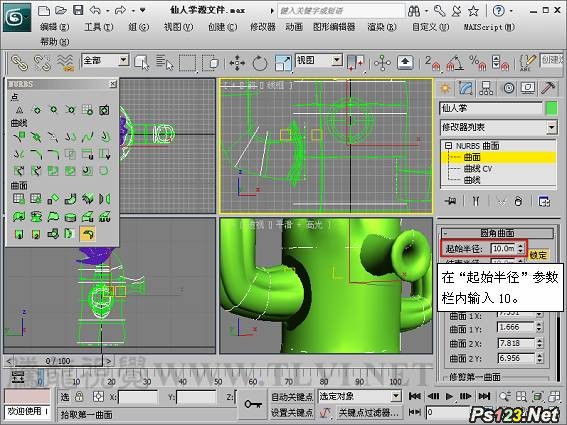Collapse the NURBS 曲面 stack entry
This screenshot has height=425, width=567.
pos(448,146)
